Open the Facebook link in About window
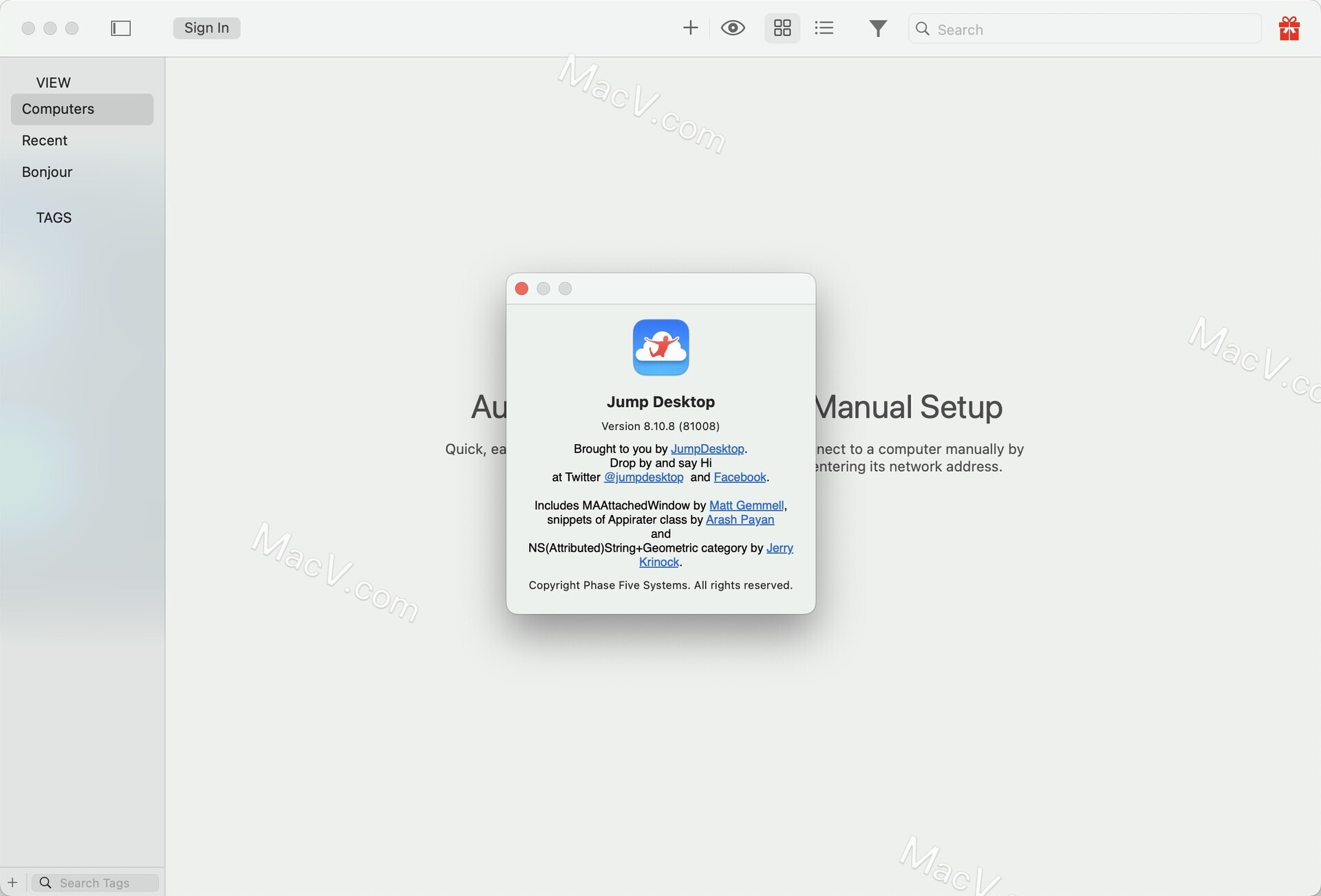Viewport: 1321px width, 896px height. pyautogui.click(x=740, y=477)
